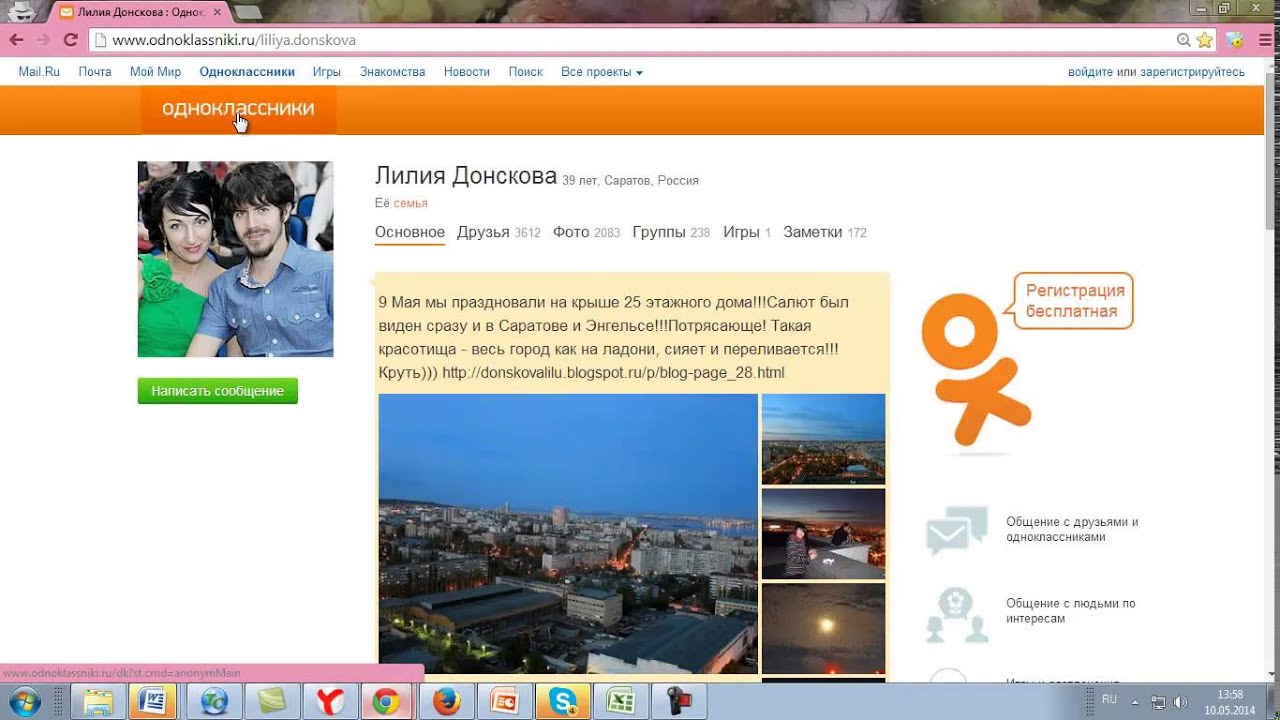Open Firefox from taskbar
This screenshot has height=720, width=1280.
tap(446, 702)
